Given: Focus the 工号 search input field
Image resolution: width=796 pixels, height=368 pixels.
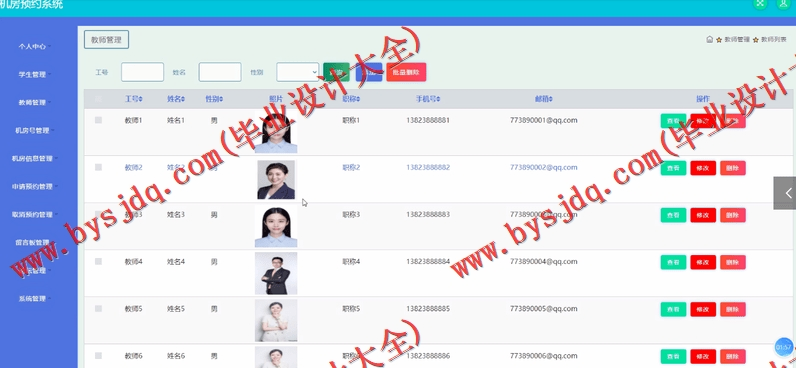Looking at the screenshot, I should [x=143, y=72].
